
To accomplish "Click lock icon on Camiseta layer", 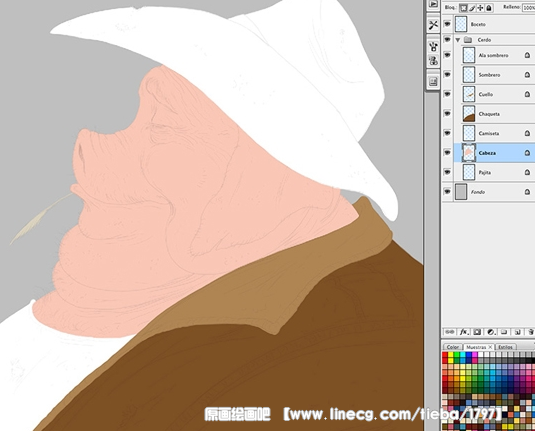I will (527, 133).
